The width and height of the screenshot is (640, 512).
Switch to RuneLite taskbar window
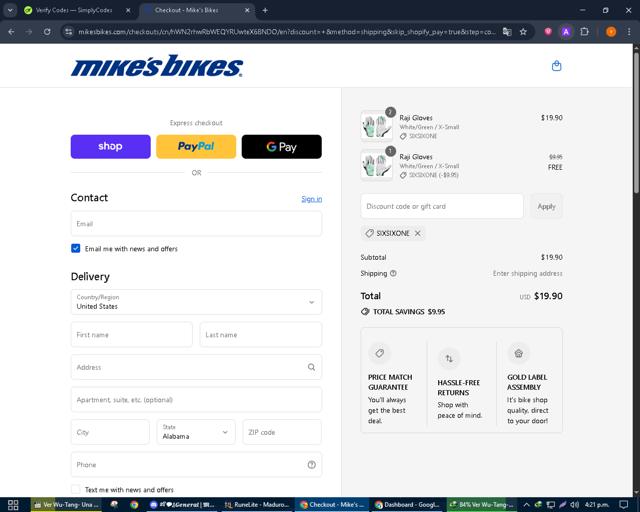(257, 505)
